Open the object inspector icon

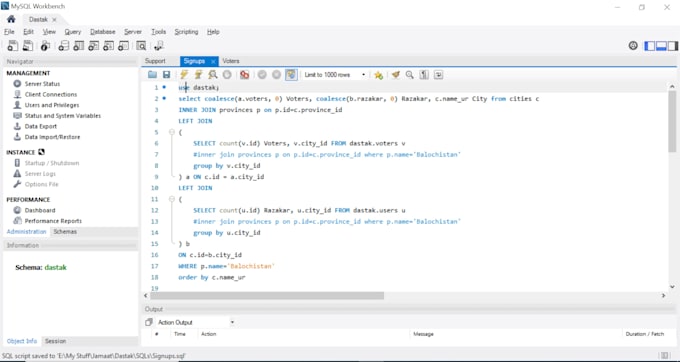point(45,46)
